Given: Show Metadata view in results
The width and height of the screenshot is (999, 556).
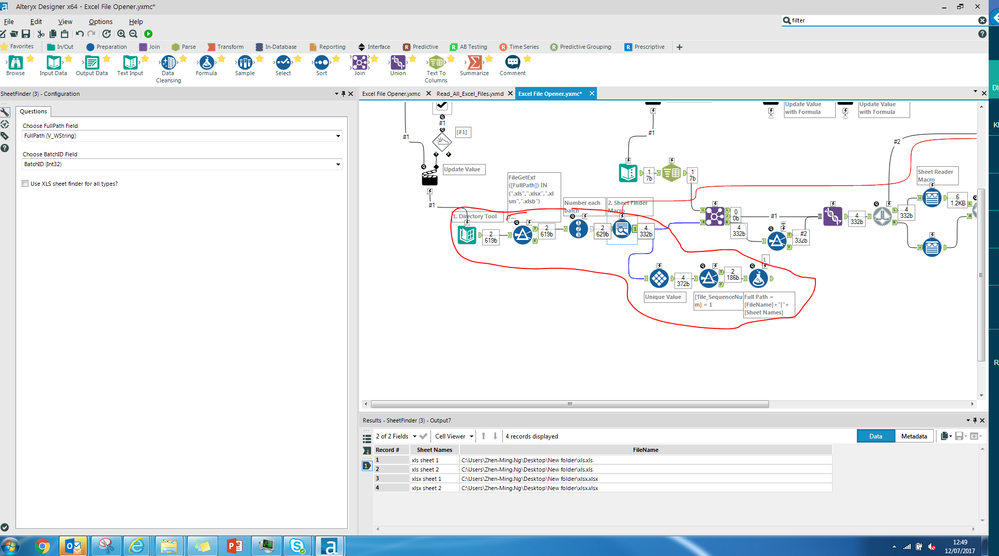Looking at the screenshot, I should pyautogui.click(x=914, y=436).
